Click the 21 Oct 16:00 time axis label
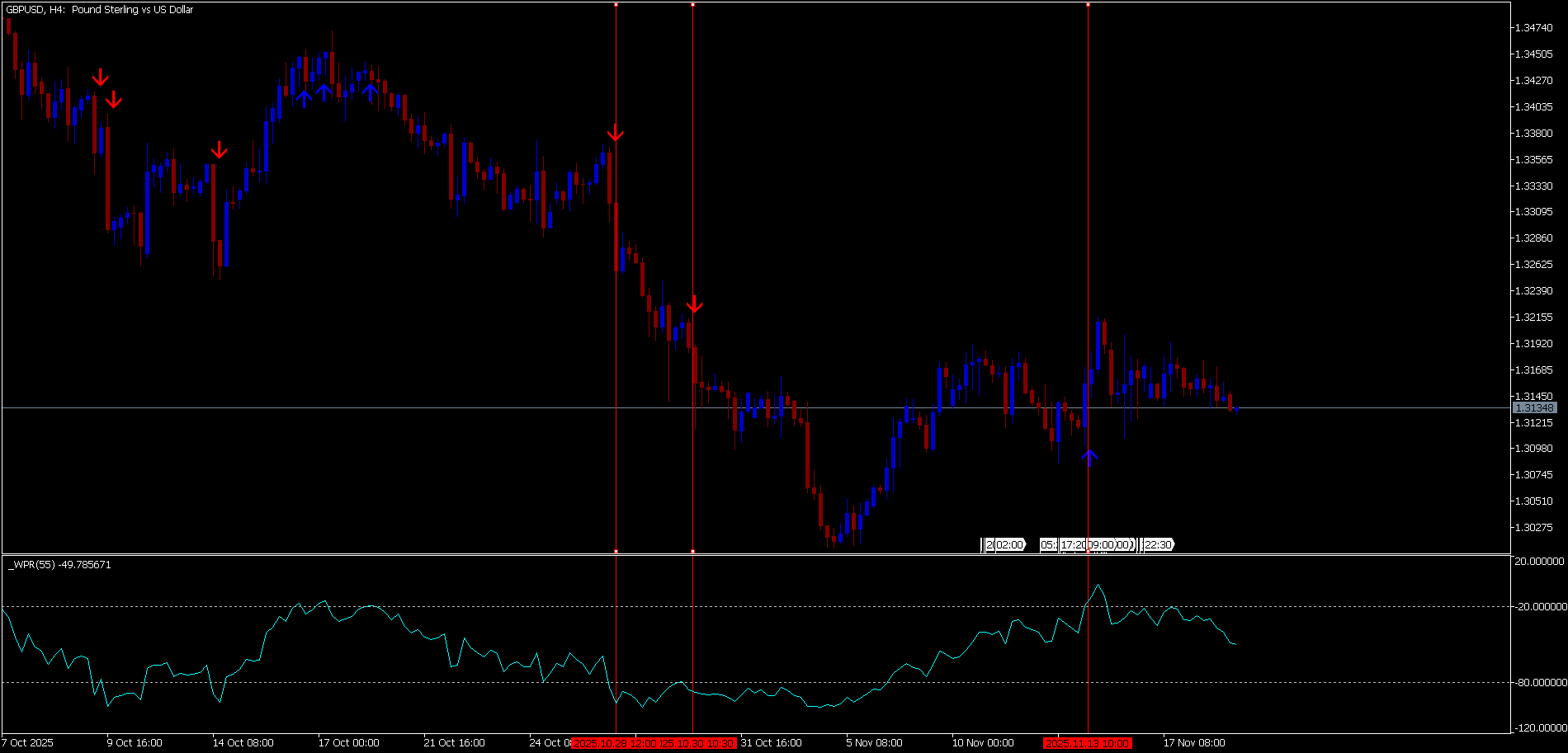Viewport: 1568px width, 753px height. coord(455,743)
